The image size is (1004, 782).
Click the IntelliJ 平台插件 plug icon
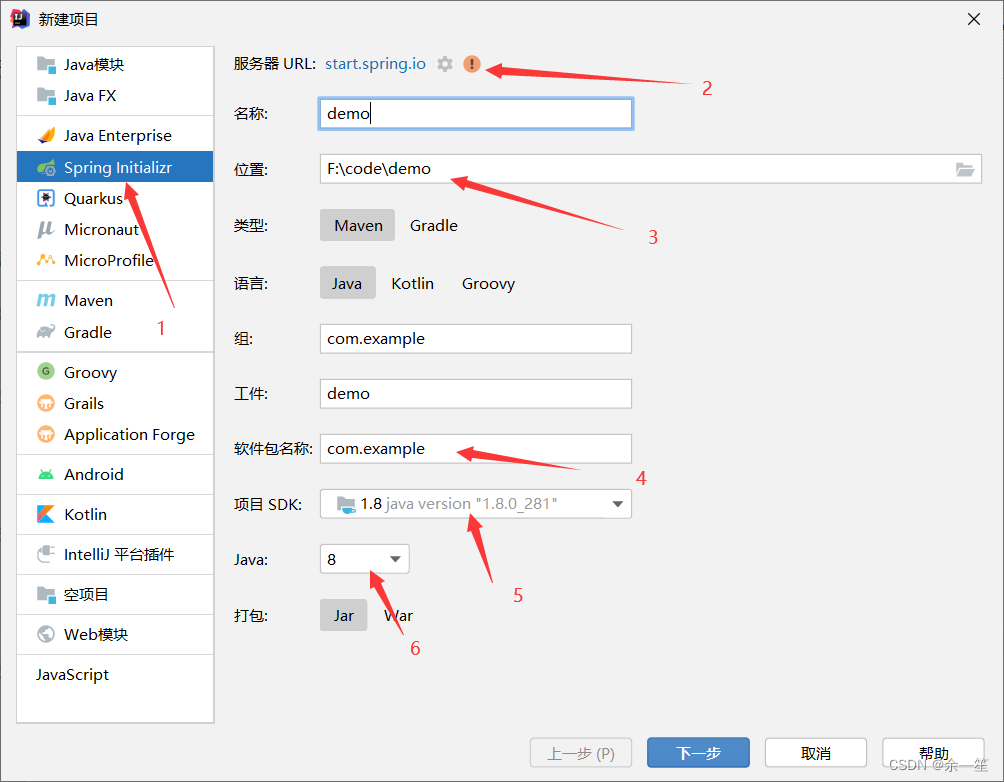(46, 554)
